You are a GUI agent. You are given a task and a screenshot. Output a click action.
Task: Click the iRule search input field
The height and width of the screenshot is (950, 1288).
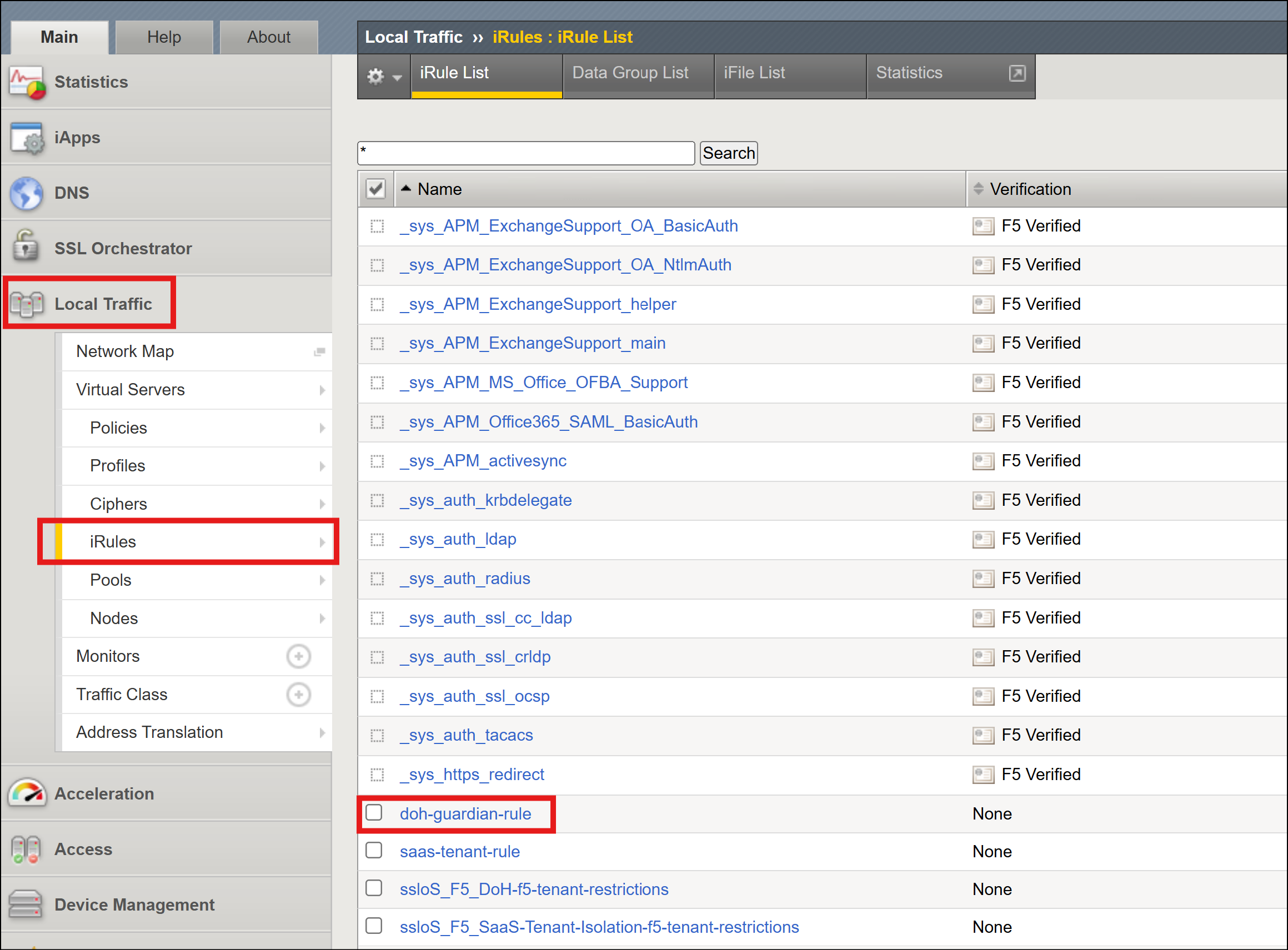tap(526, 153)
